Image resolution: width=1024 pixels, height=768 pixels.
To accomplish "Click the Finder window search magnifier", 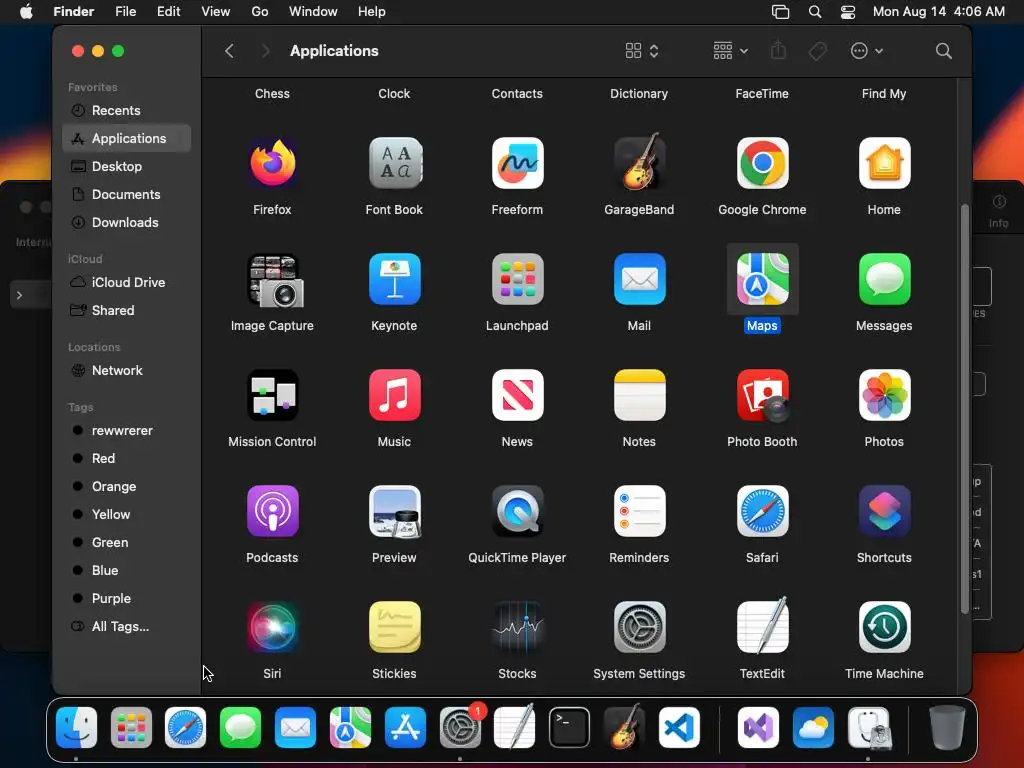I will [x=944, y=51].
